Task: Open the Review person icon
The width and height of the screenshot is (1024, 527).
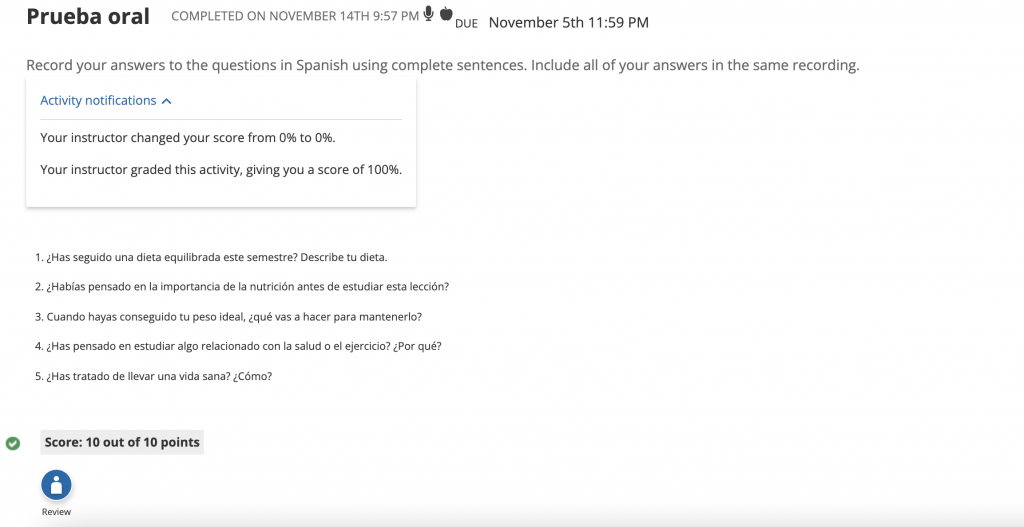Action: coord(56,485)
